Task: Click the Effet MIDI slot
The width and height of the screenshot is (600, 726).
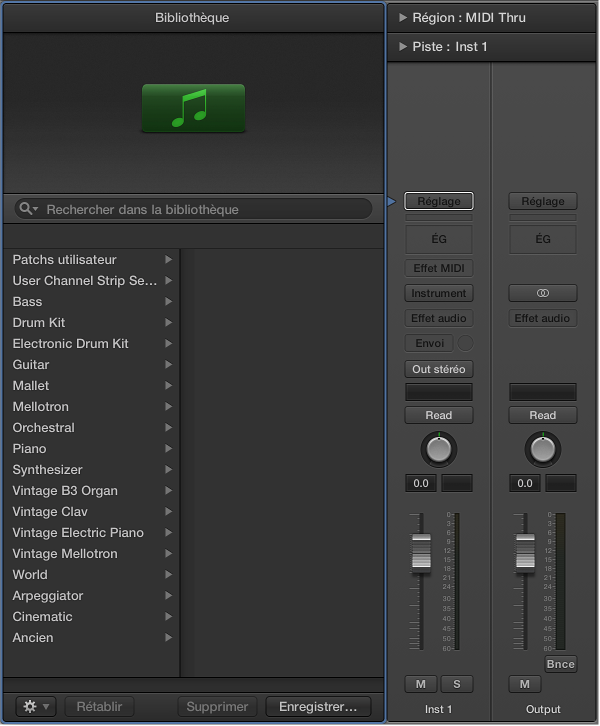Action: coord(439,268)
